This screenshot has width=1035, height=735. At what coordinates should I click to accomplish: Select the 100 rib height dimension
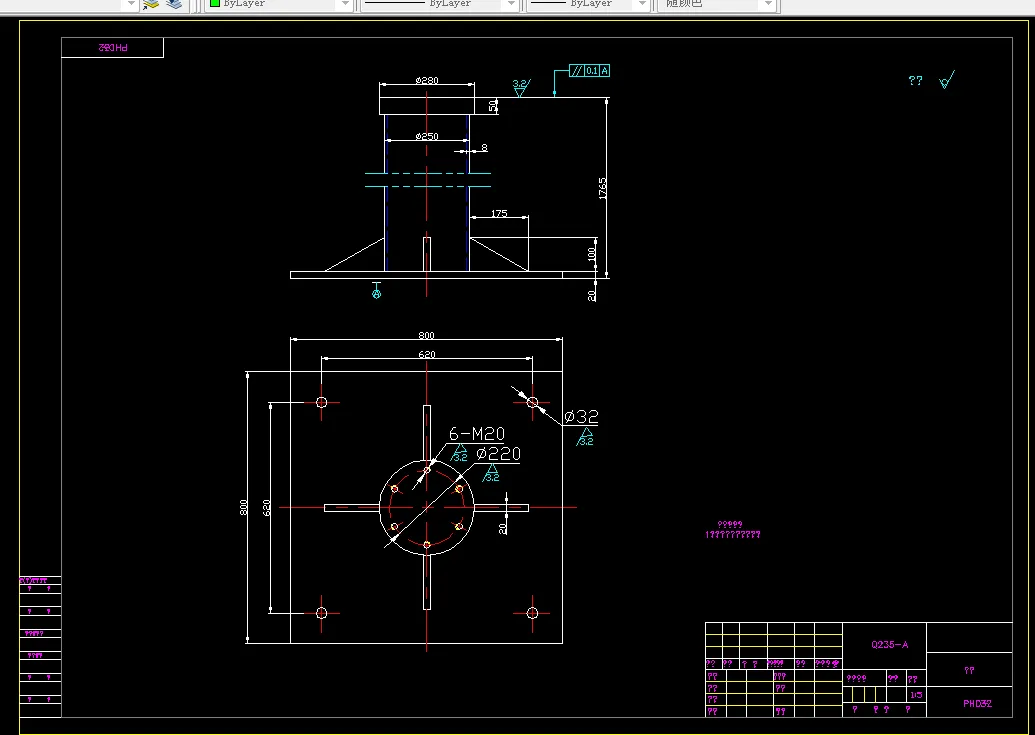pyautogui.click(x=592, y=254)
